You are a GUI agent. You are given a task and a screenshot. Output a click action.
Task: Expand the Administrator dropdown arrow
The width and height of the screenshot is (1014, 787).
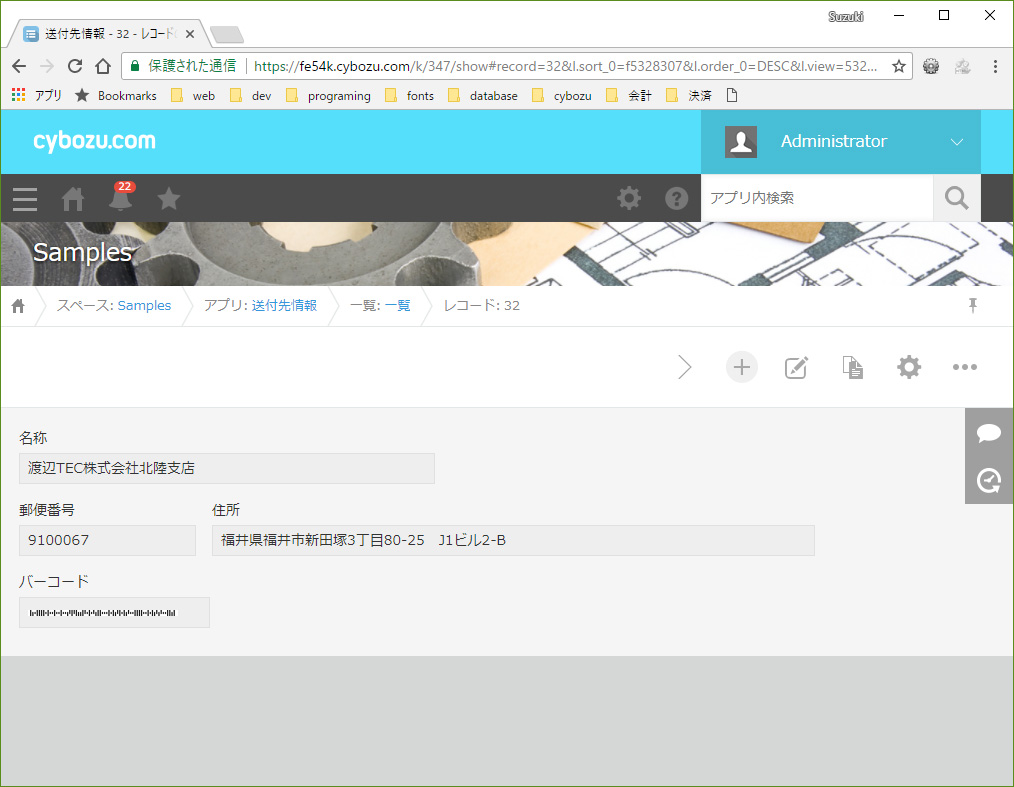pos(956,142)
